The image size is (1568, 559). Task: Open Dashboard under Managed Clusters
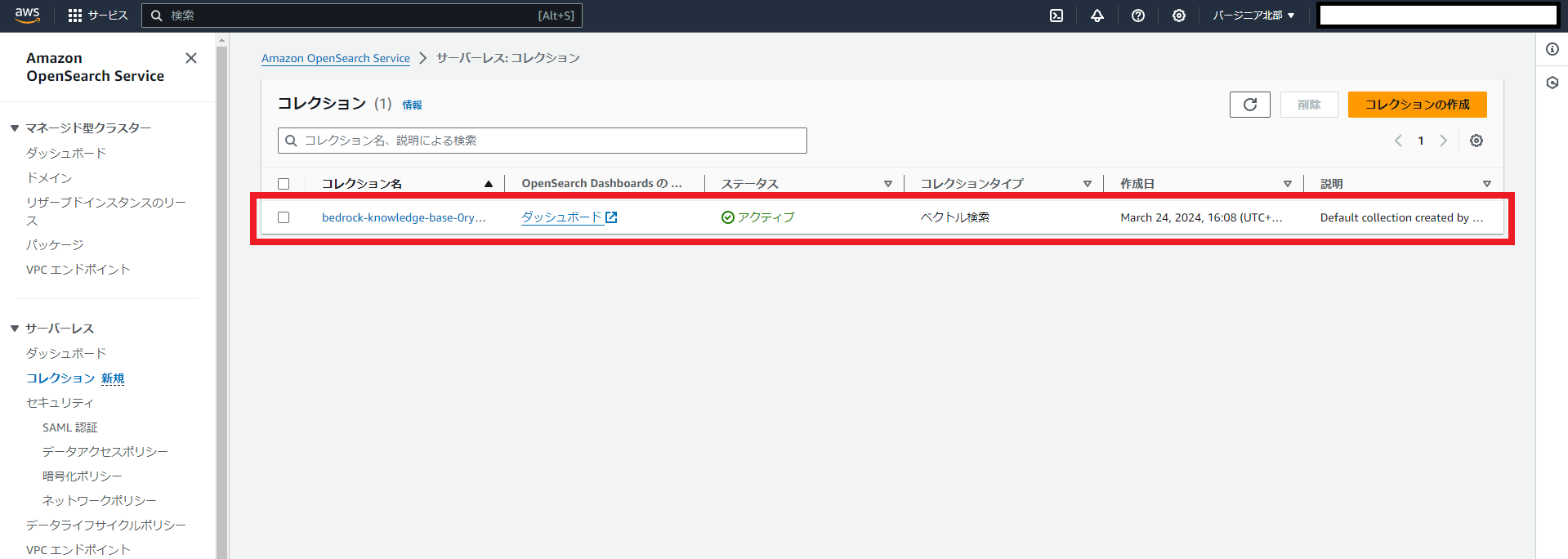pyautogui.click(x=66, y=153)
